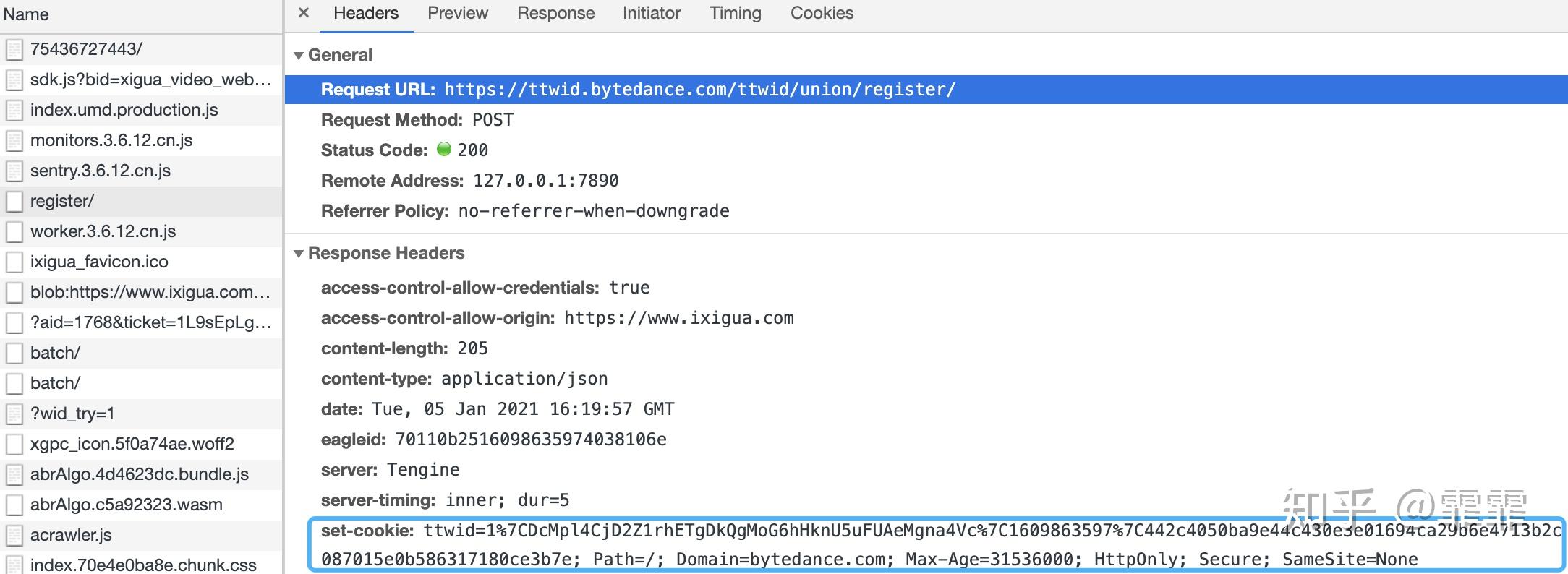This screenshot has height=574, width=1568.
Task: Select the ?wid_try=1 request
Action: coord(141,414)
